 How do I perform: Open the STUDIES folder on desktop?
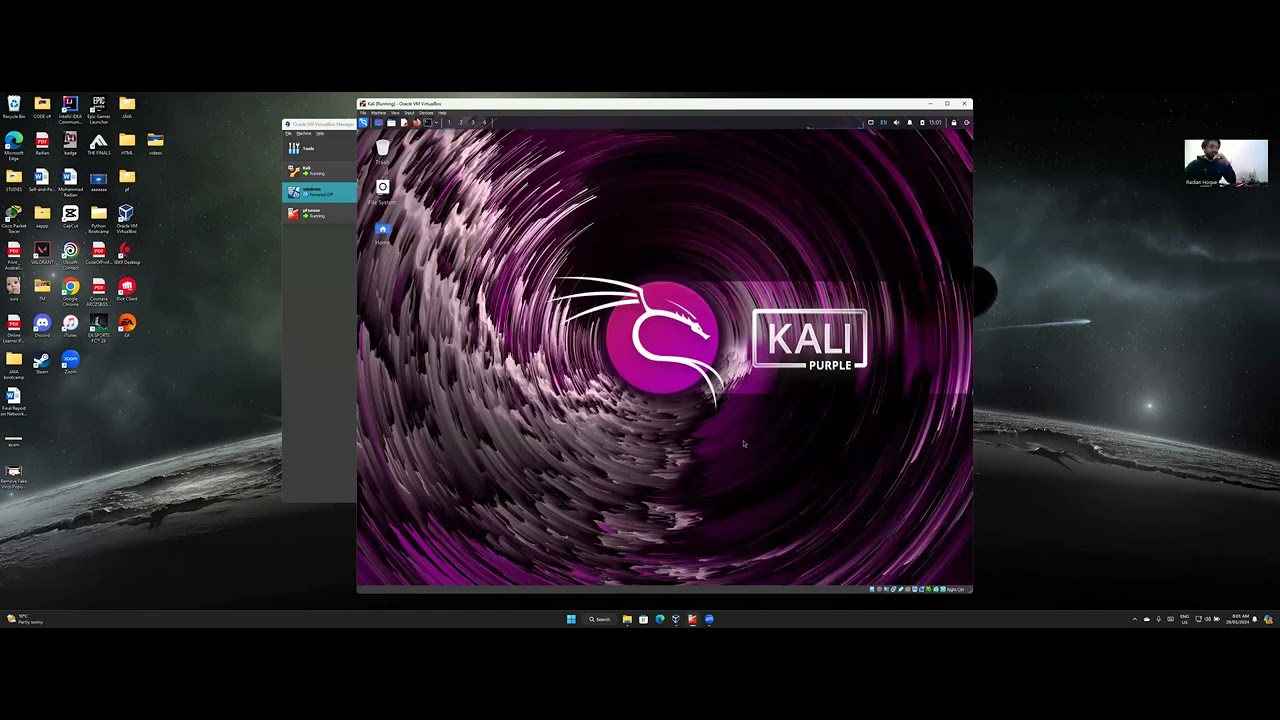click(14, 181)
